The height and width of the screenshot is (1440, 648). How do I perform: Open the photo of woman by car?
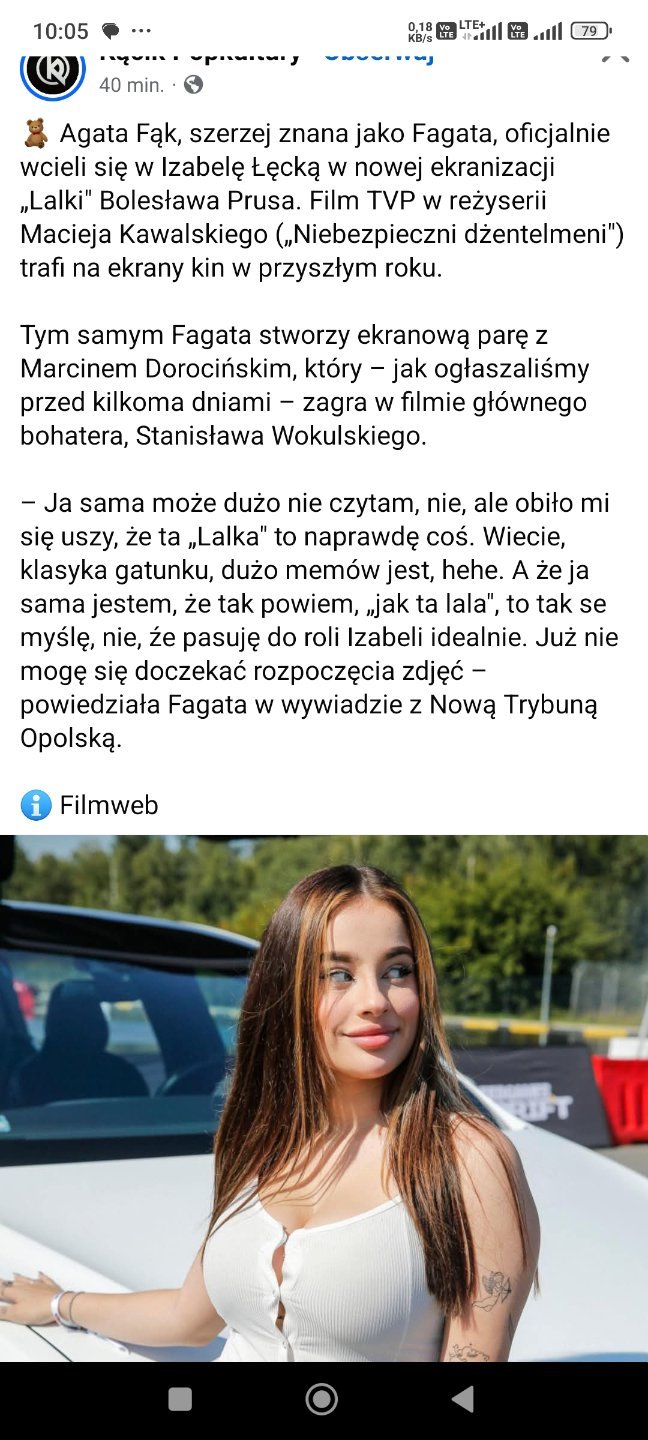coord(324,1098)
